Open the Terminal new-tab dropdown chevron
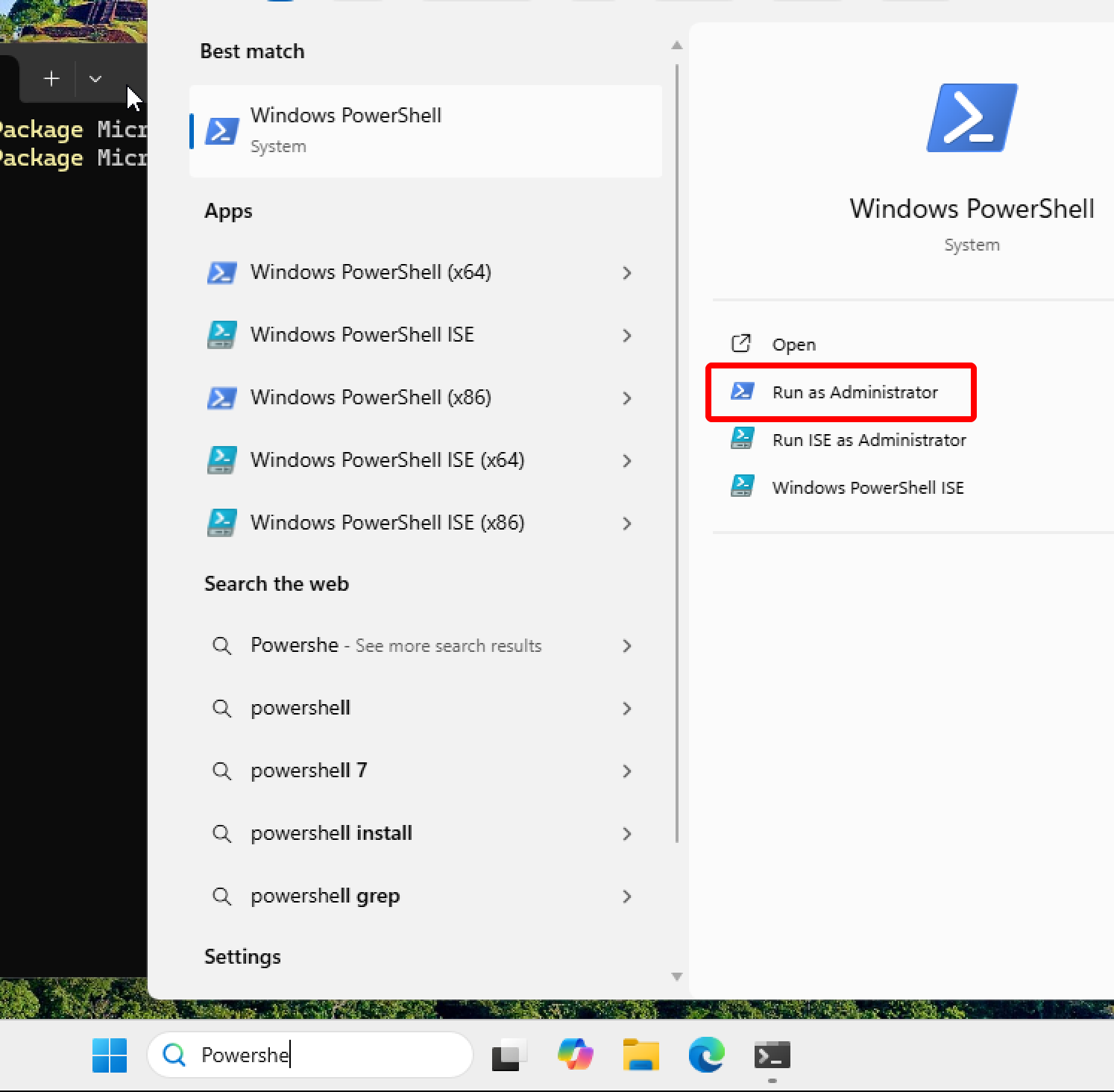 point(95,78)
